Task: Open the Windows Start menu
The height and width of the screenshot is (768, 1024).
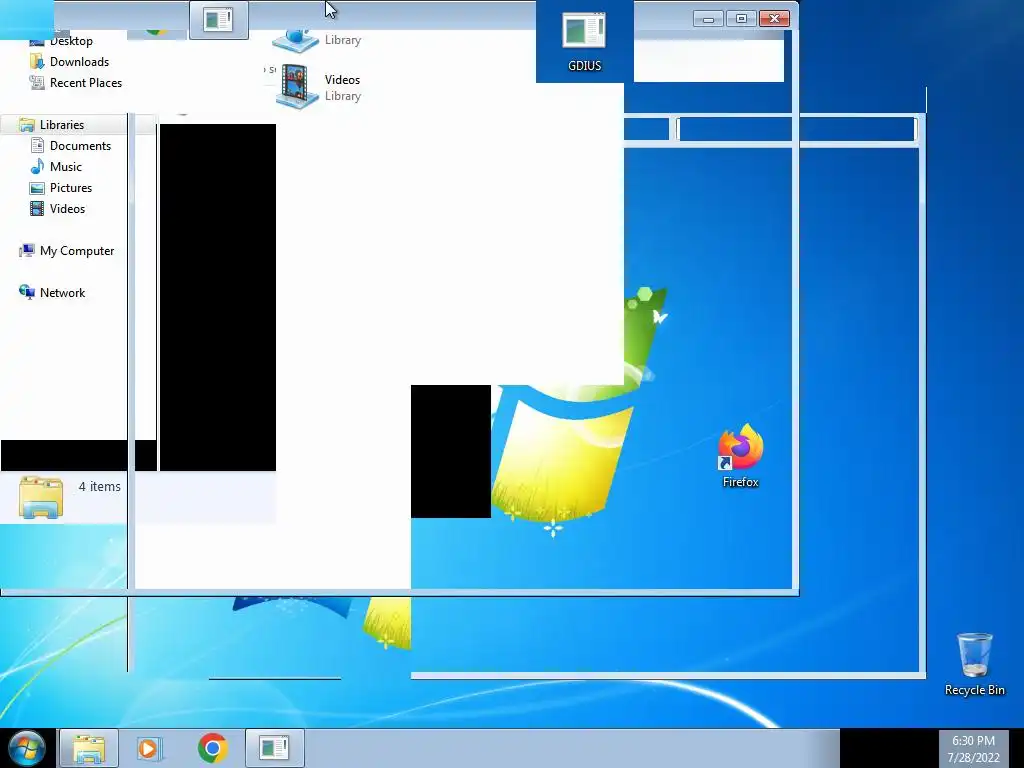Action: [27, 748]
